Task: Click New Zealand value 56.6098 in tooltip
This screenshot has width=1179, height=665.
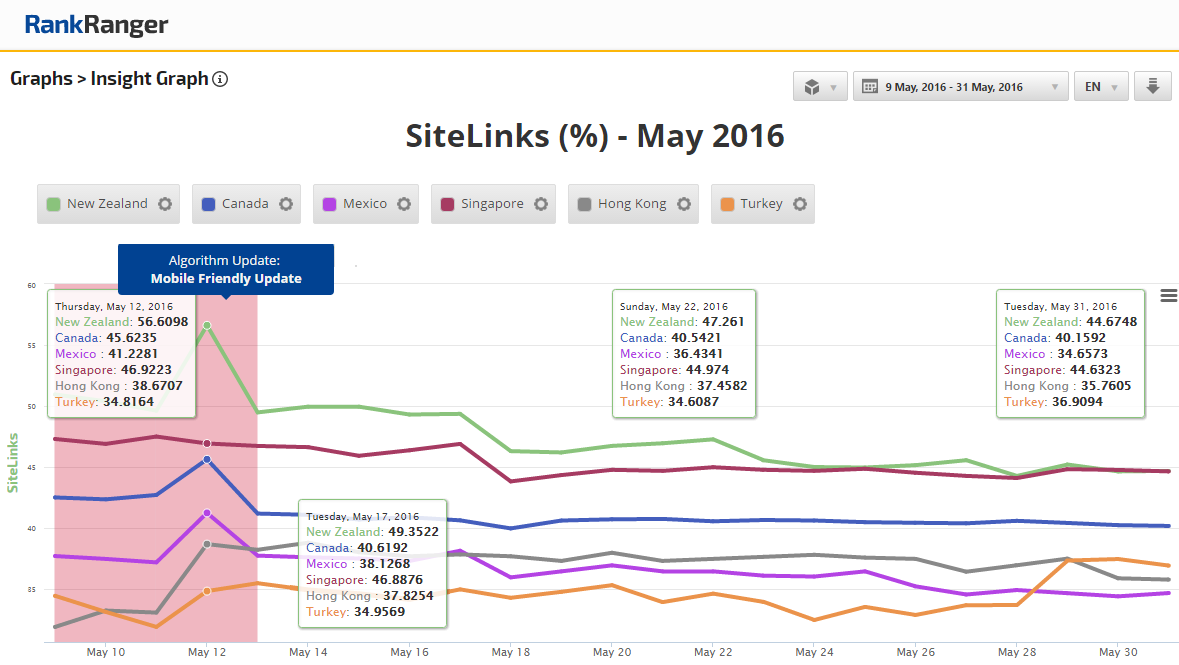Action: click(x=162, y=322)
